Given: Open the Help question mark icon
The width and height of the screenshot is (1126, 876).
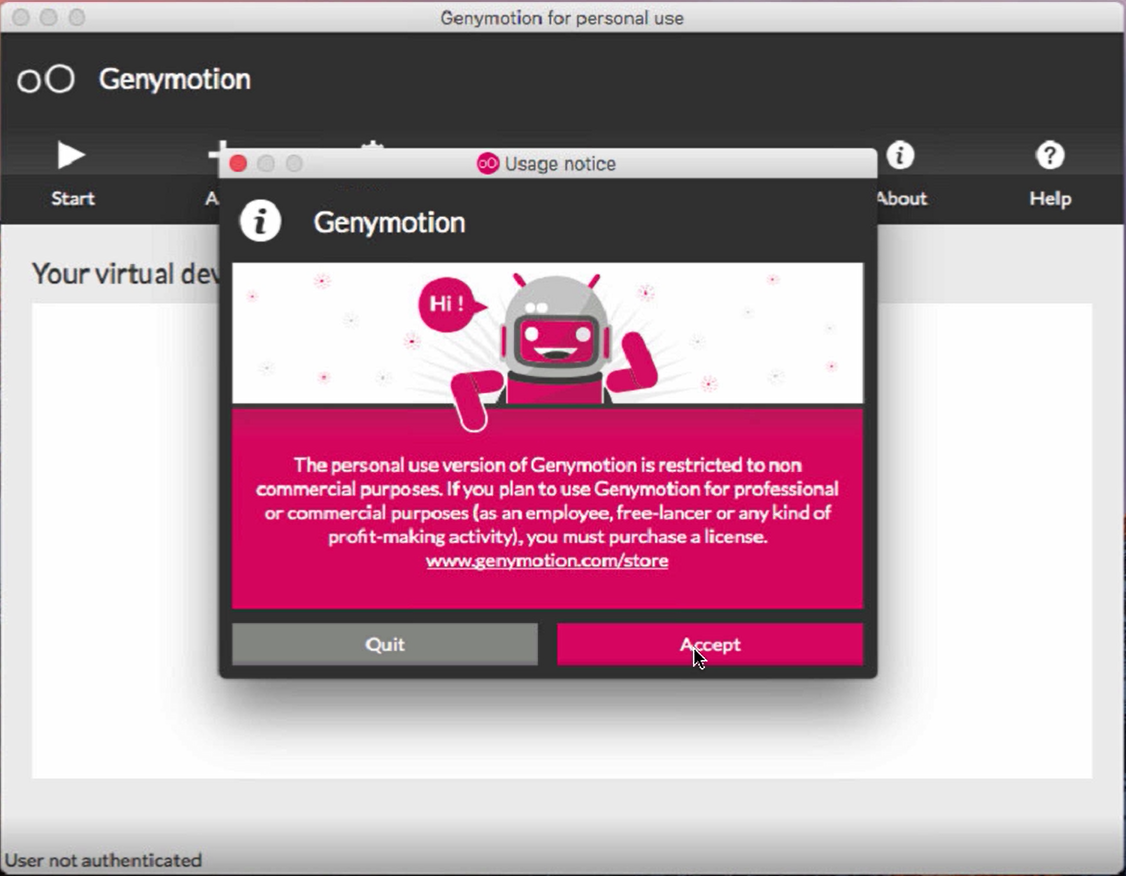Looking at the screenshot, I should 1050,155.
